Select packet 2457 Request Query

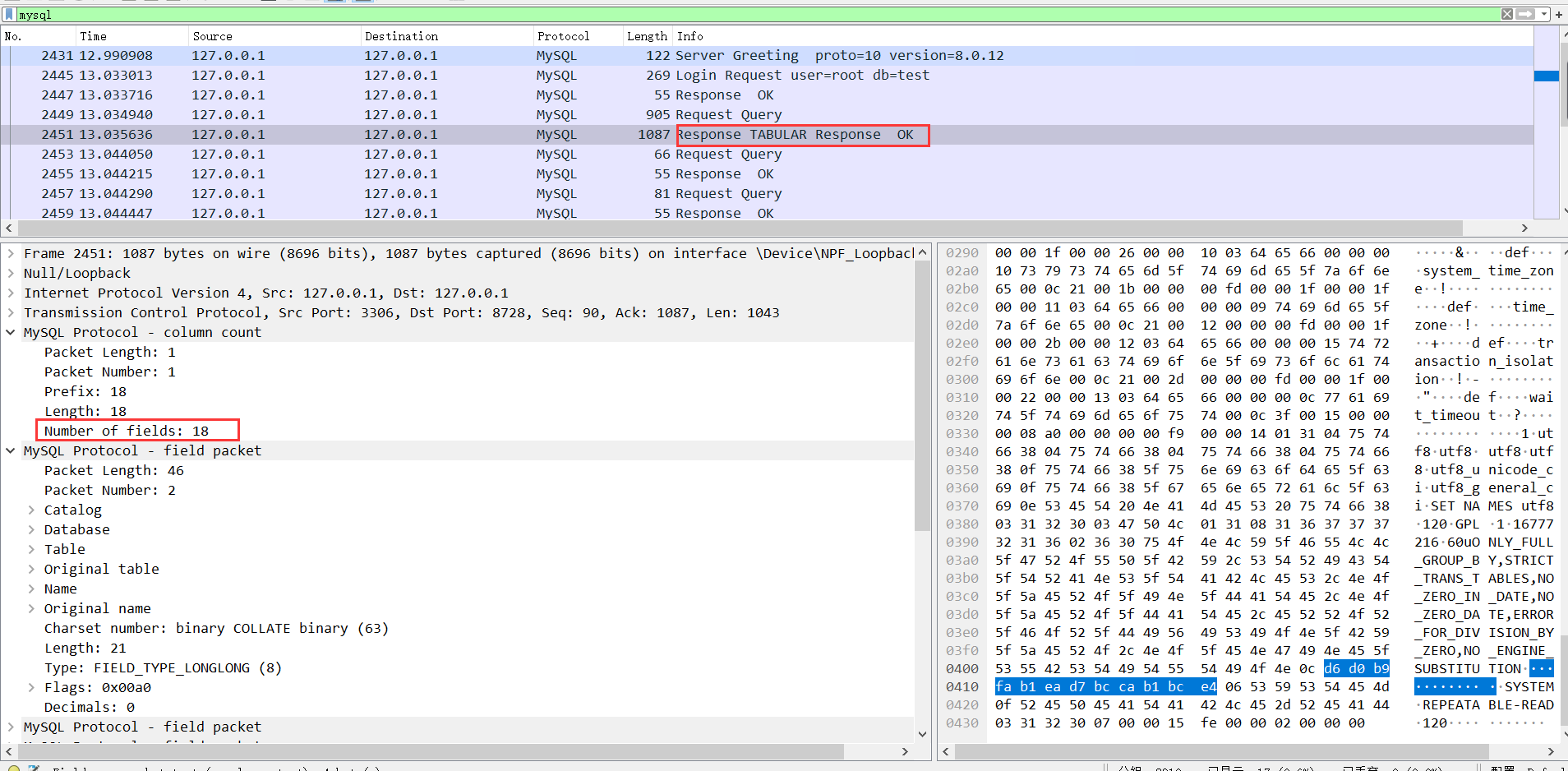click(x=768, y=194)
